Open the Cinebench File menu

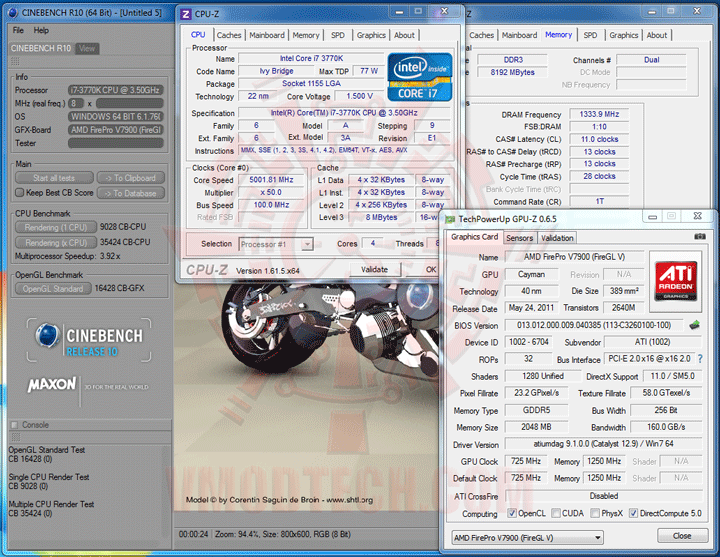point(18,30)
